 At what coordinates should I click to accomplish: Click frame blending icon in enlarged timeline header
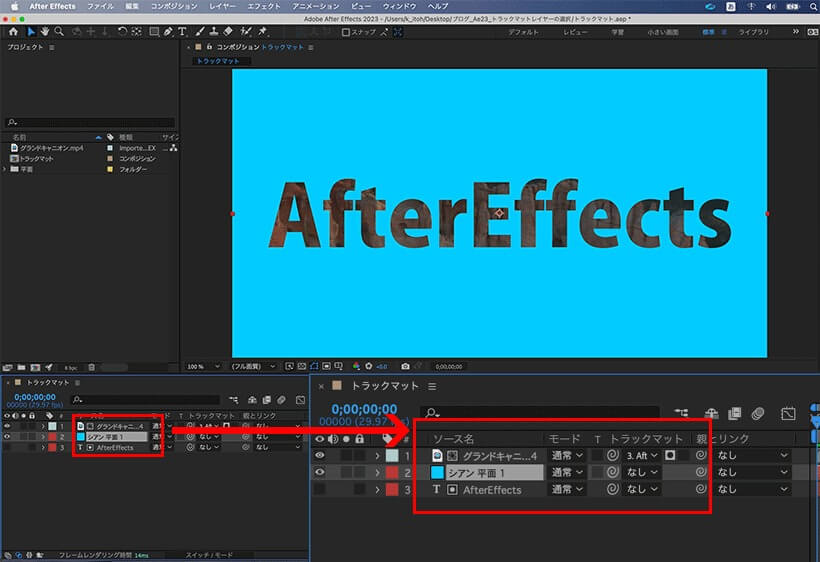click(x=735, y=414)
